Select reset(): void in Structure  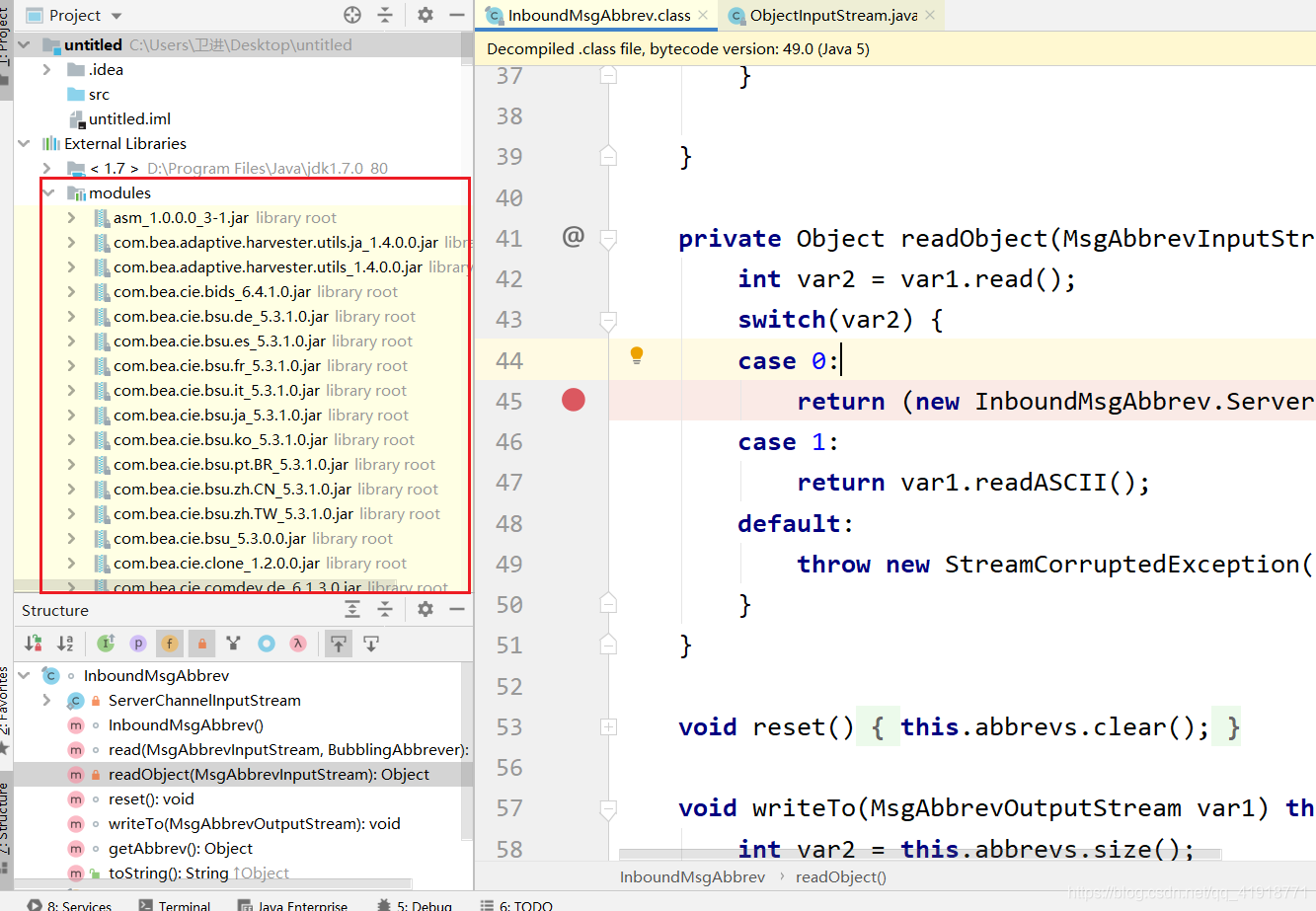pyautogui.click(x=151, y=798)
